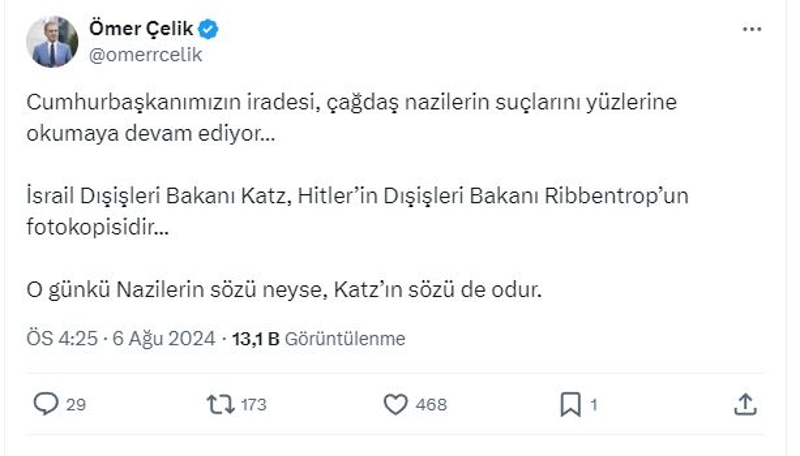Click the blue verified badge

[208, 30]
